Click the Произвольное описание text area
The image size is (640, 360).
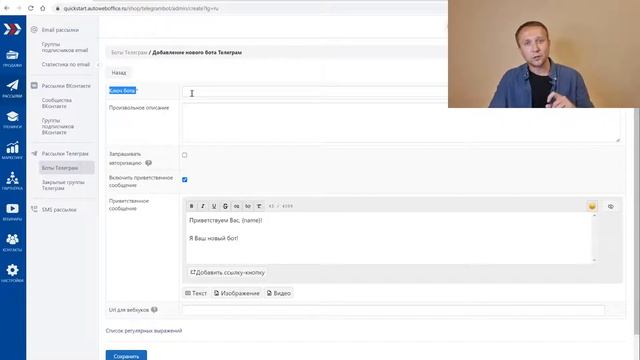click(x=402, y=123)
